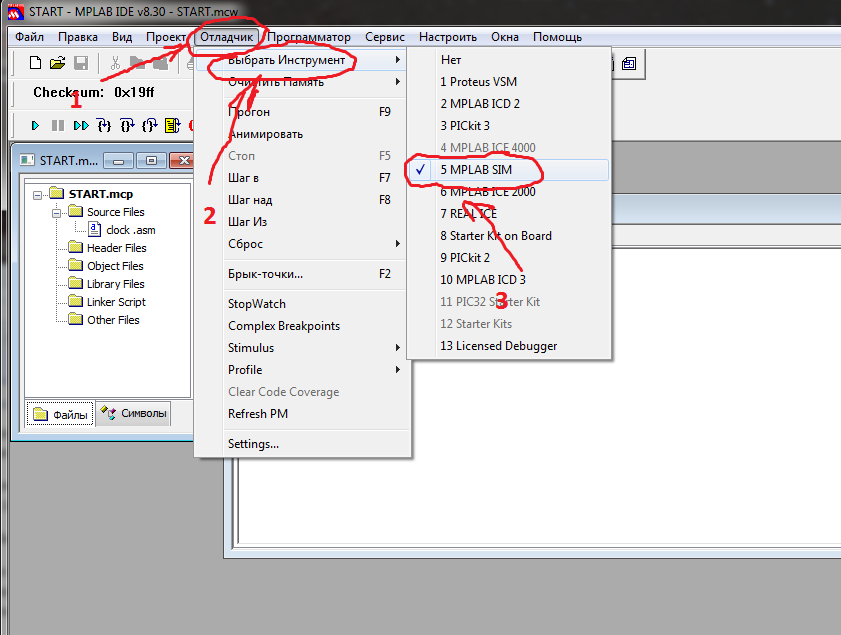Click the yellow Reset debugger icon

coord(172,125)
